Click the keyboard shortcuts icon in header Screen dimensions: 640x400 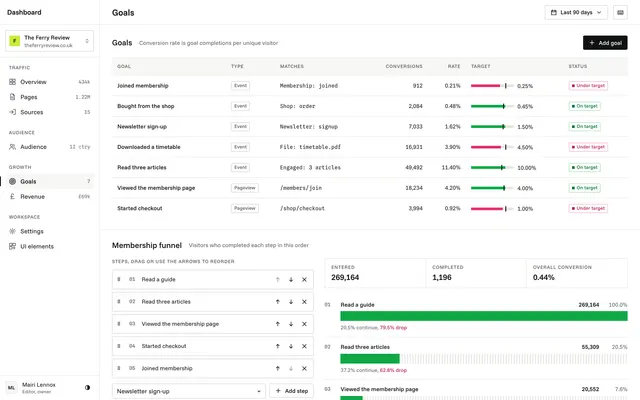[x=620, y=13]
